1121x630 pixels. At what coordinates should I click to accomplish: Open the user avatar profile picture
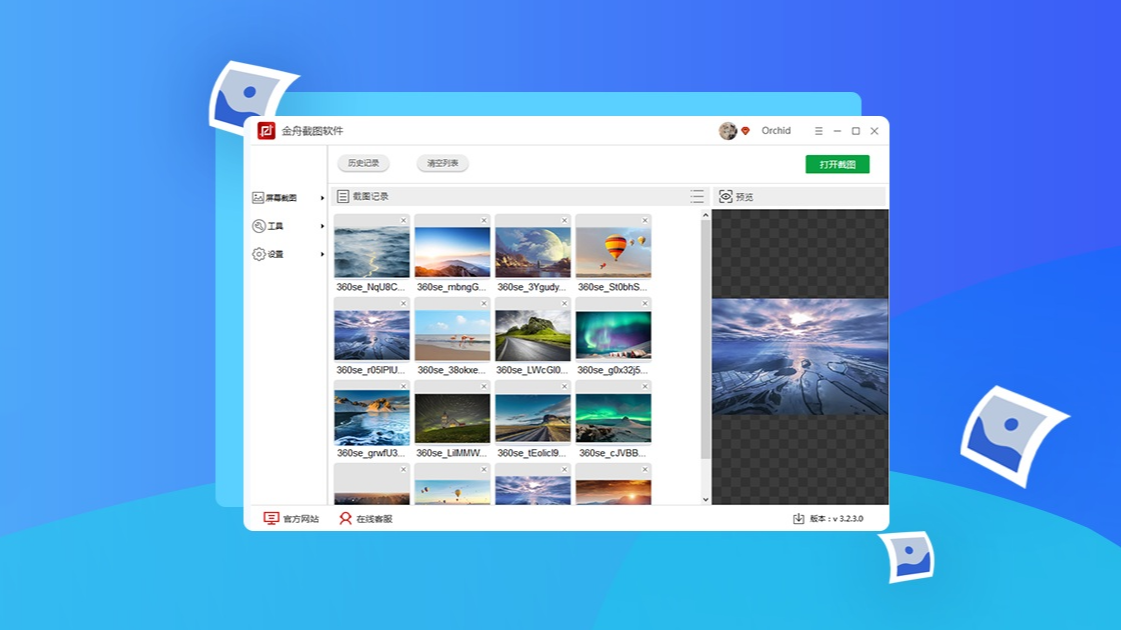pos(728,131)
